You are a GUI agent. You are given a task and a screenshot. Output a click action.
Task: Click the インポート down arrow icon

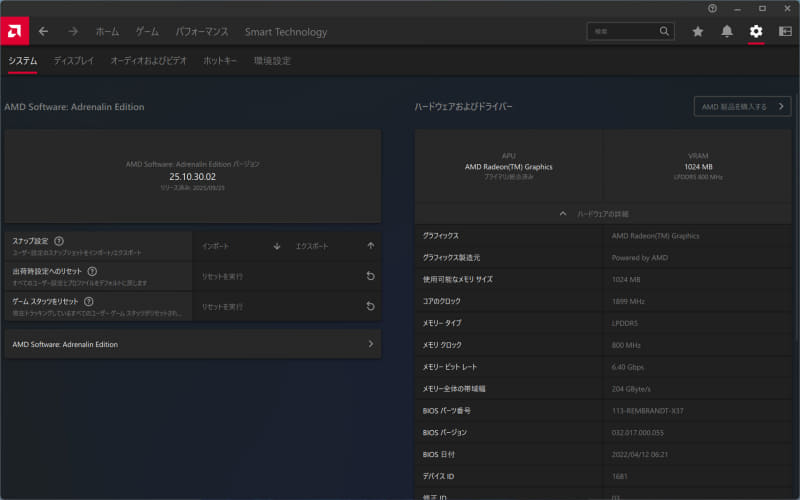click(277, 246)
